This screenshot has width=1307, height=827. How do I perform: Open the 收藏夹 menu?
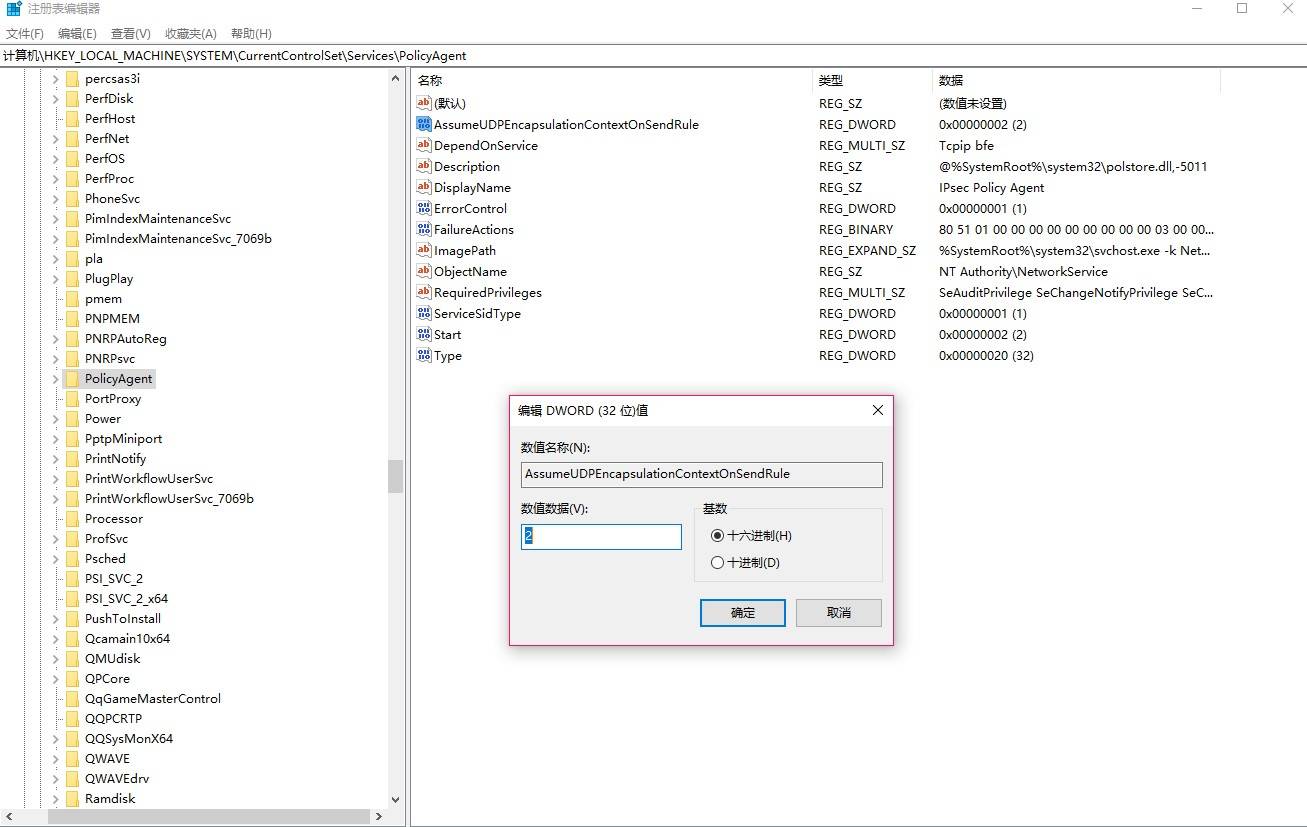coord(189,33)
